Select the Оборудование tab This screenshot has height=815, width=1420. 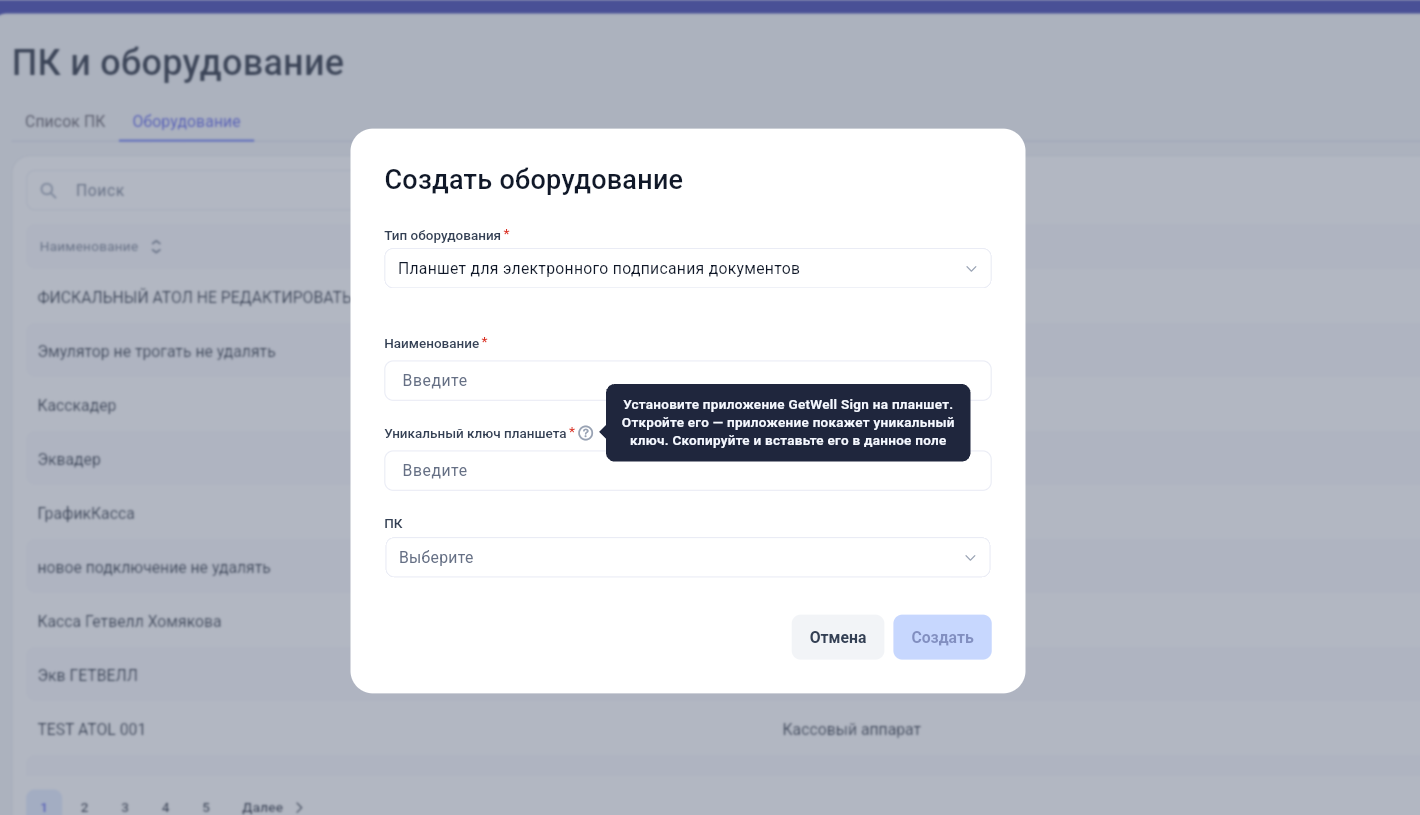tap(186, 121)
